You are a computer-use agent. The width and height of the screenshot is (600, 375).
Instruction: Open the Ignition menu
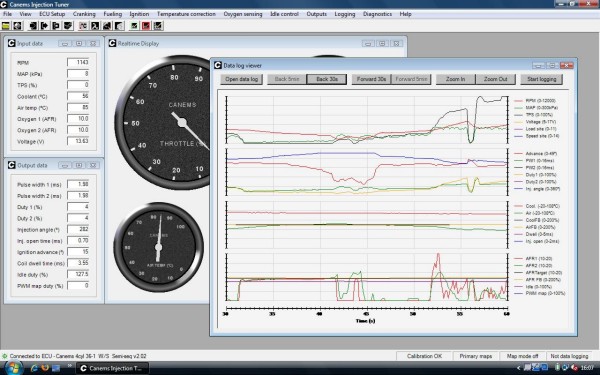[139, 14]
